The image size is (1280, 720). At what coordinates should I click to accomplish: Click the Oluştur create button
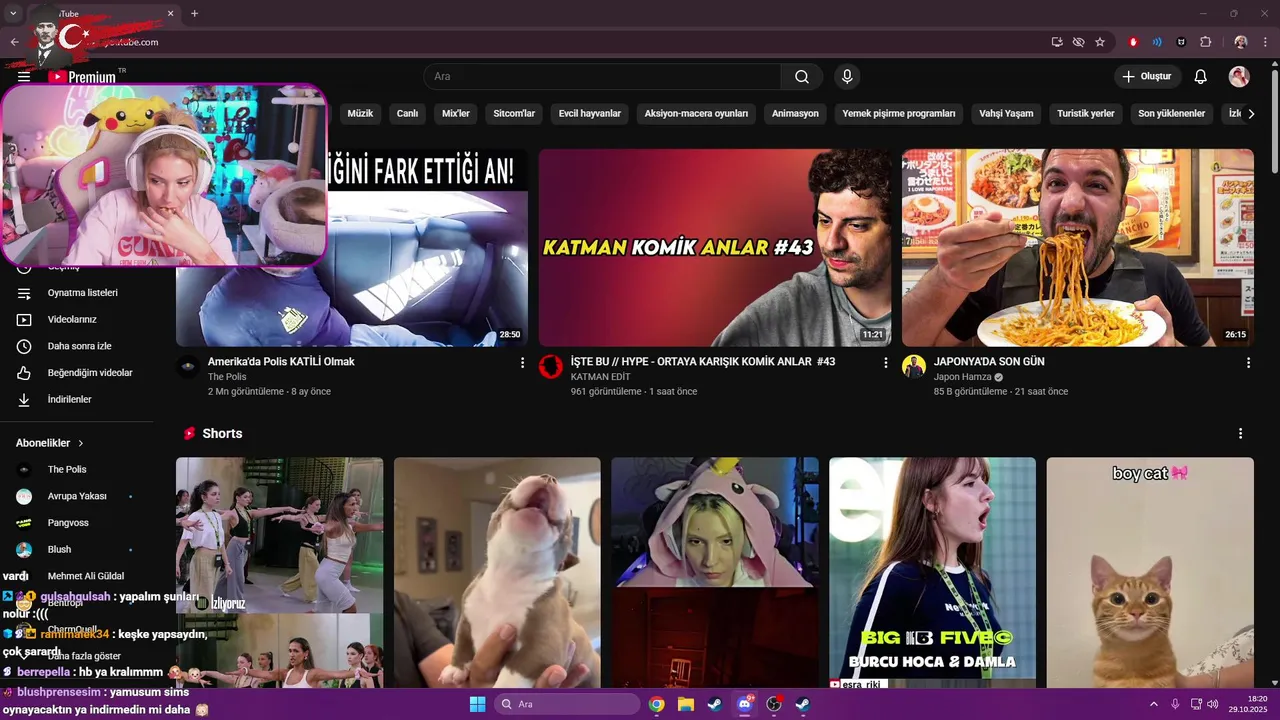pyautogui.click(x=1148, y=76)
